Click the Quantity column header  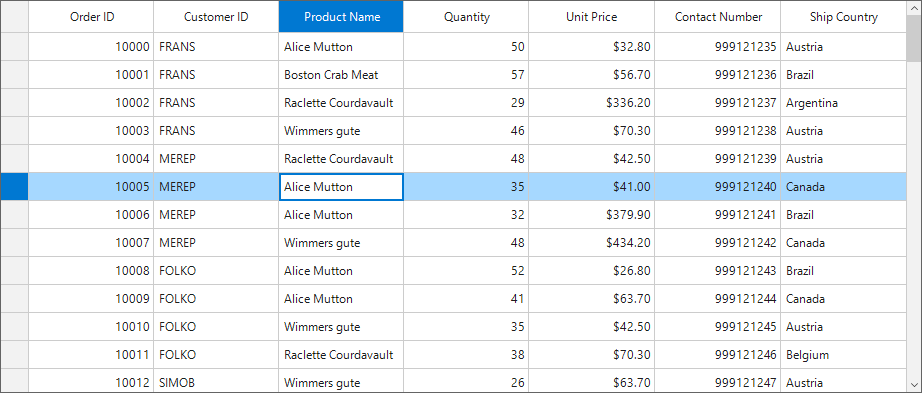pyautogui.click(x=466, y=16)
